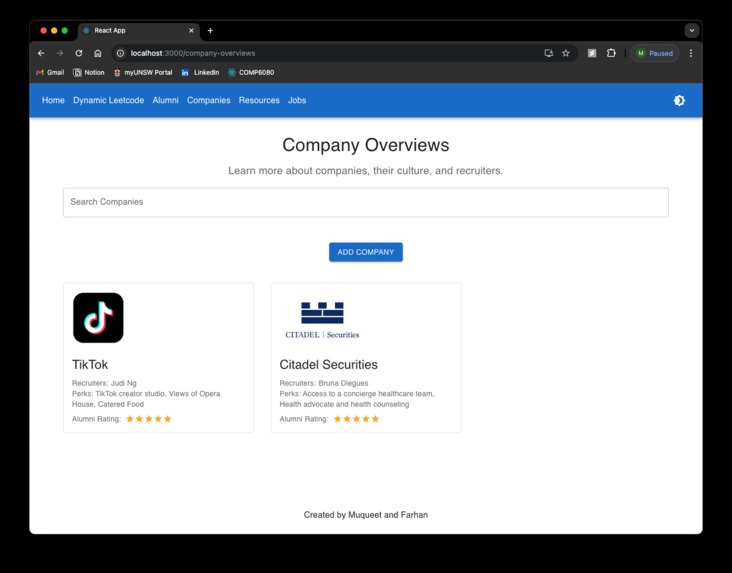Screen dimensions: 732x573
Task: Click the fifth star of the TikTok rating
Action: pos(168,419)
